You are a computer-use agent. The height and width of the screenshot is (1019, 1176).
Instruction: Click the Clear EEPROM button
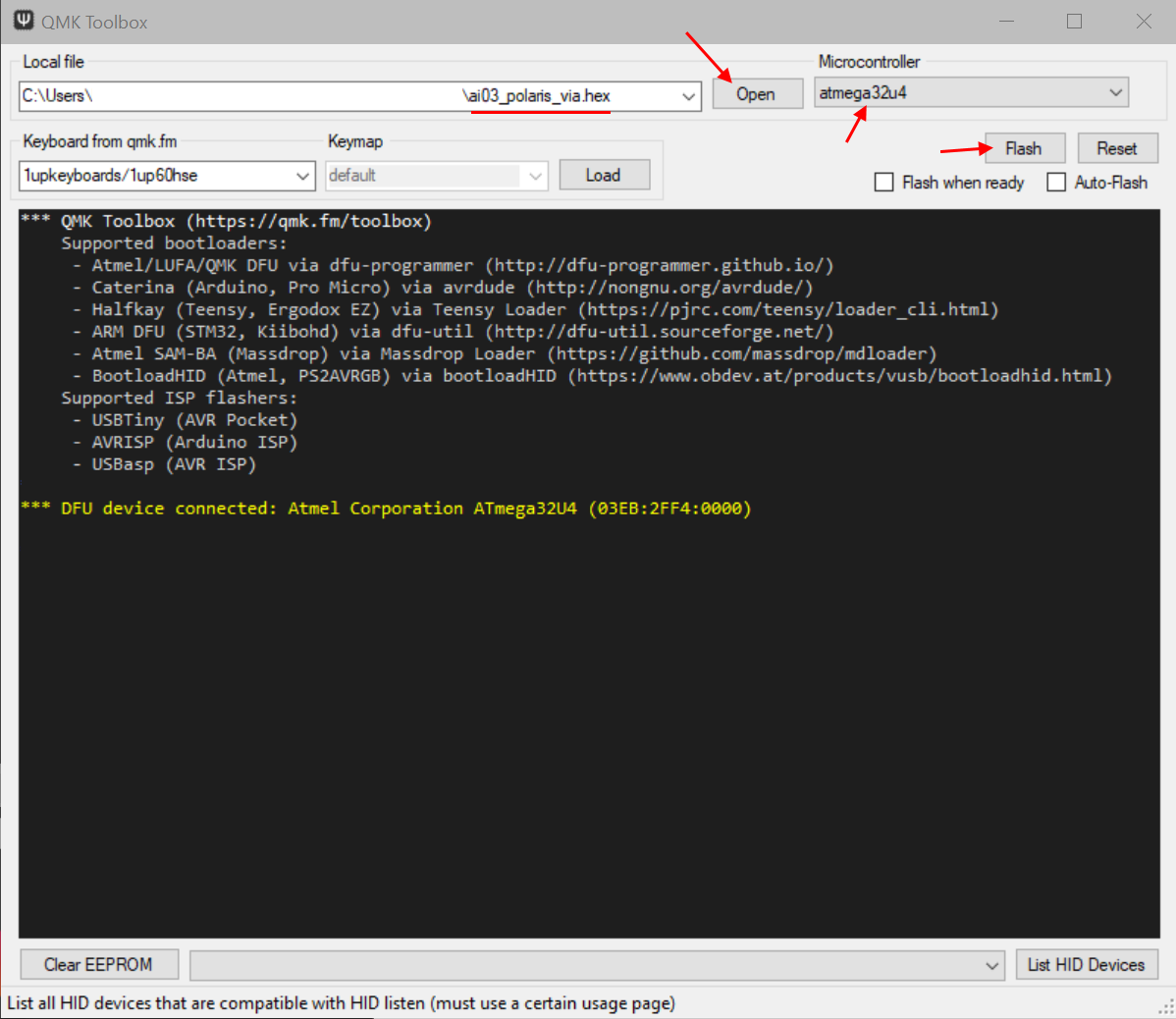point(98,964)
